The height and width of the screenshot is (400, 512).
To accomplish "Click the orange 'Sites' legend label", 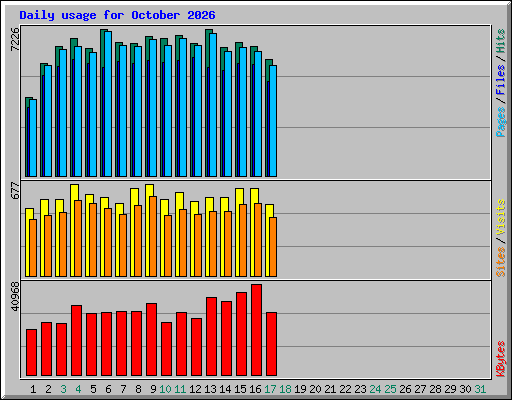I will pos(501,262).
